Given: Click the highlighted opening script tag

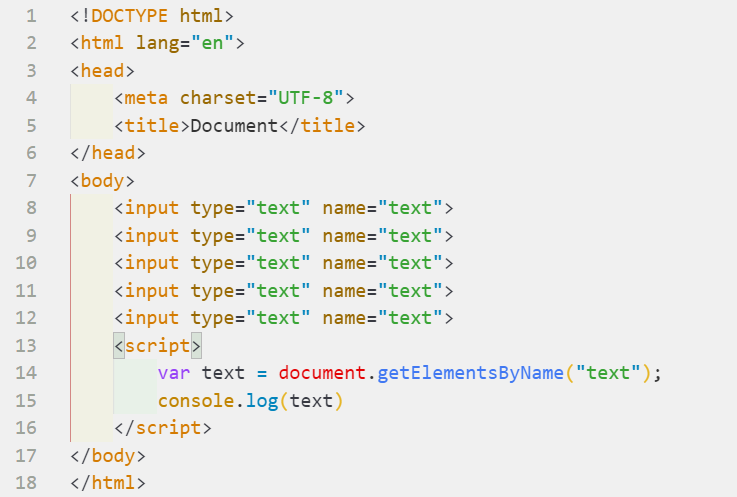Looking at the screenshot, I should point(157,346).
